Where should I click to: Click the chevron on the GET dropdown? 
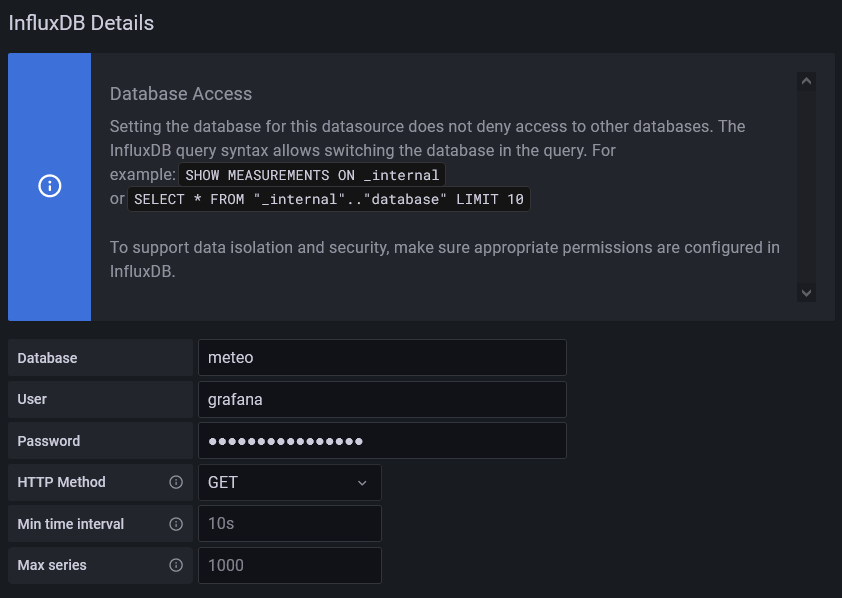pos(362,482)
